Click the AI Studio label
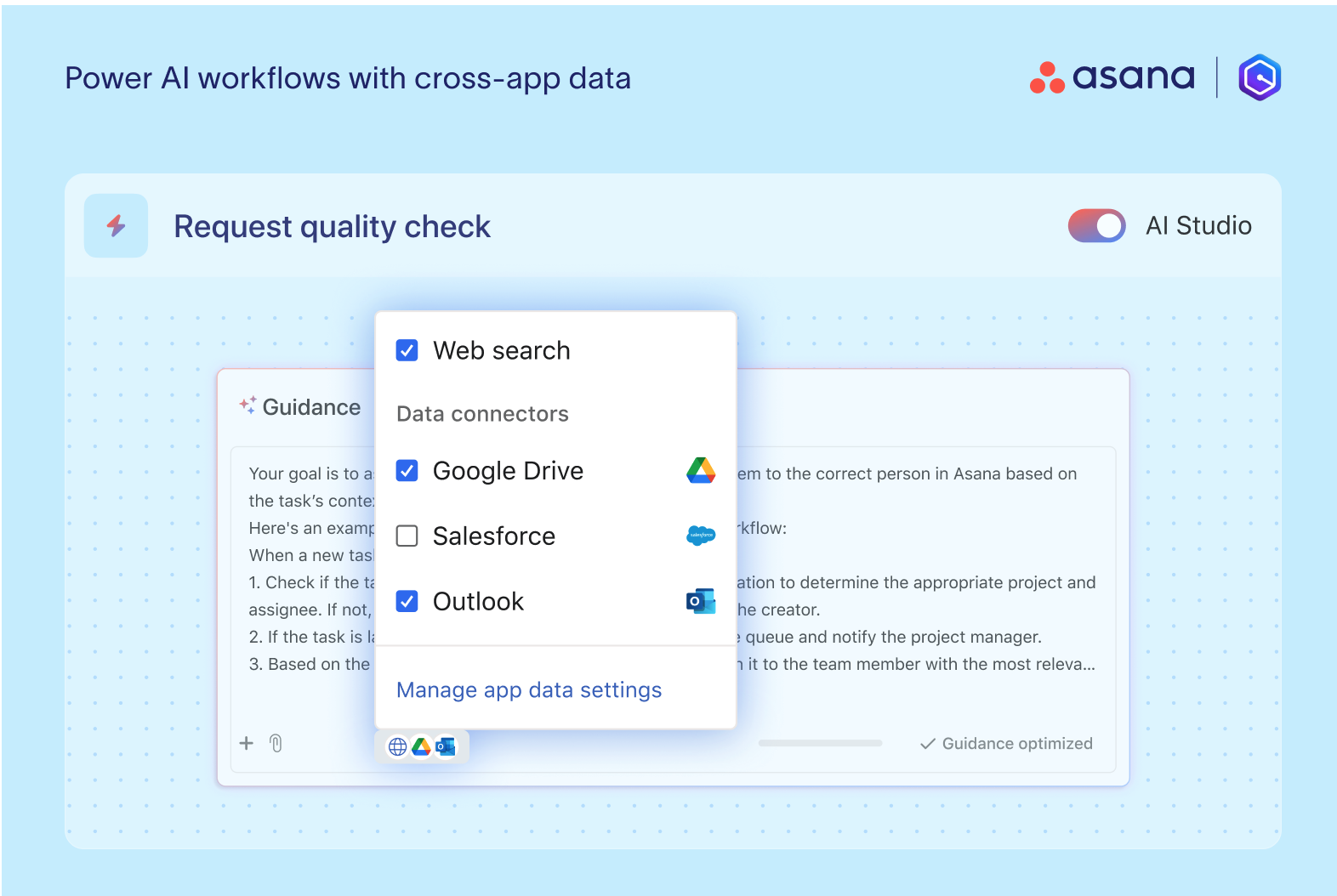The width and height of the screenshot is (1337, 896). [x=1198, y=226]
